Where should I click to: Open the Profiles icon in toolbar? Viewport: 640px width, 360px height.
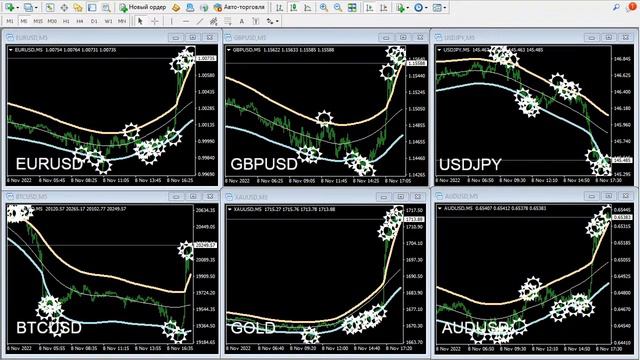point(28,7)
